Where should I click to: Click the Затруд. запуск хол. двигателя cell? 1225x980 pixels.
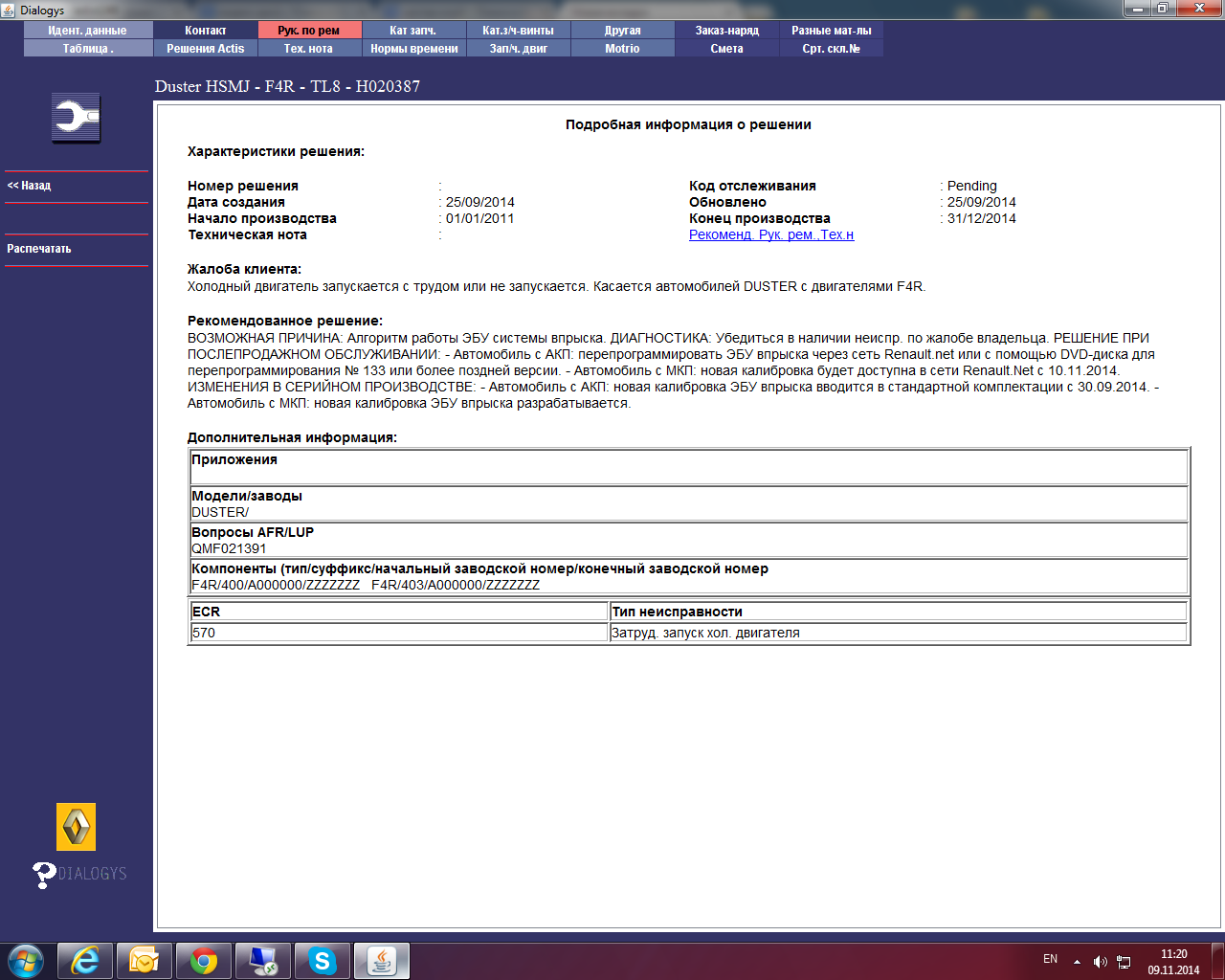[898, 633]
